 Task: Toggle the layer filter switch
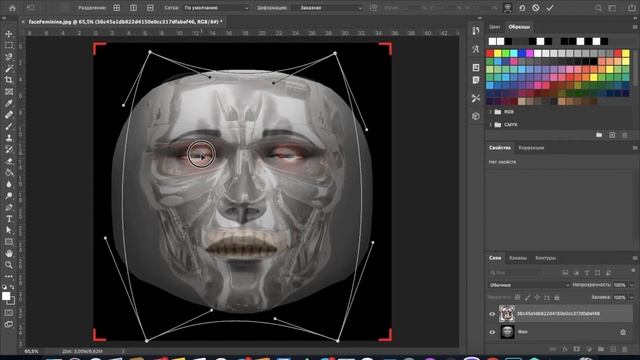click(633, 270)
